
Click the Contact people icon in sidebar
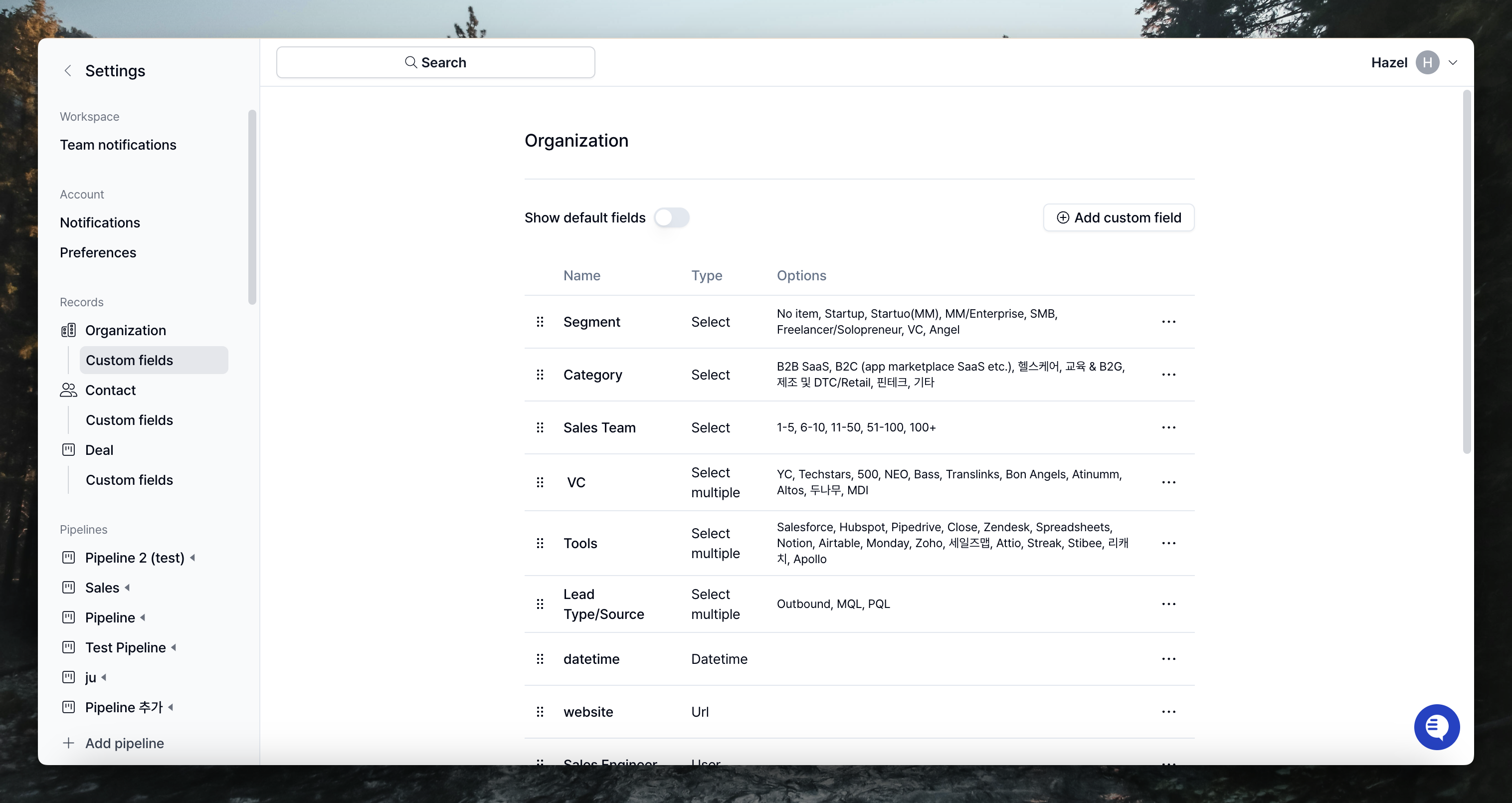(69, 391)
